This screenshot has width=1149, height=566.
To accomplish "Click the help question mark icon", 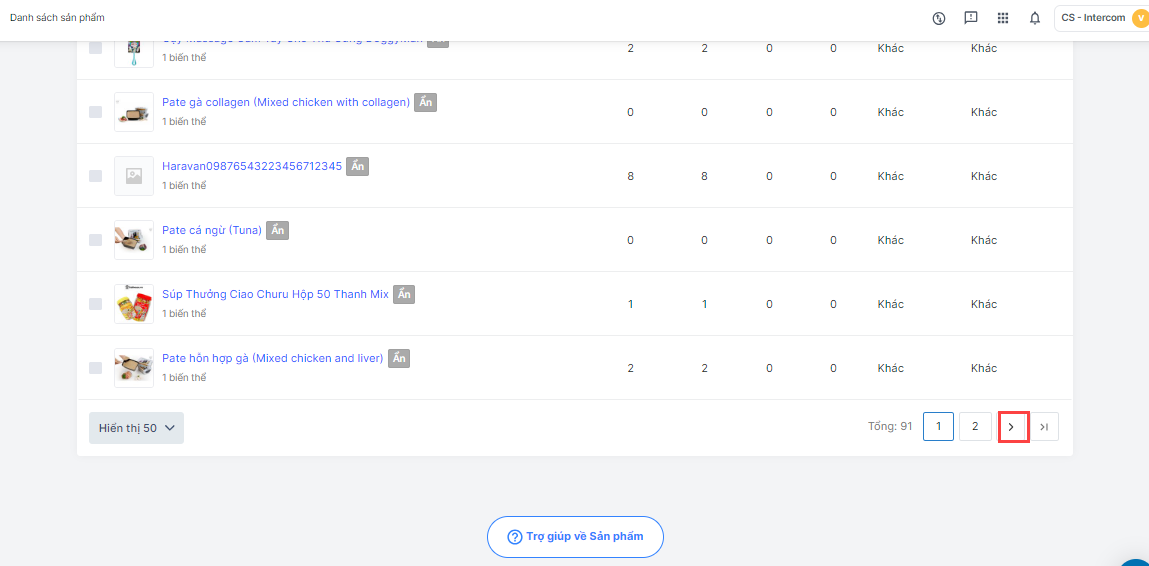I will (515, 537).
